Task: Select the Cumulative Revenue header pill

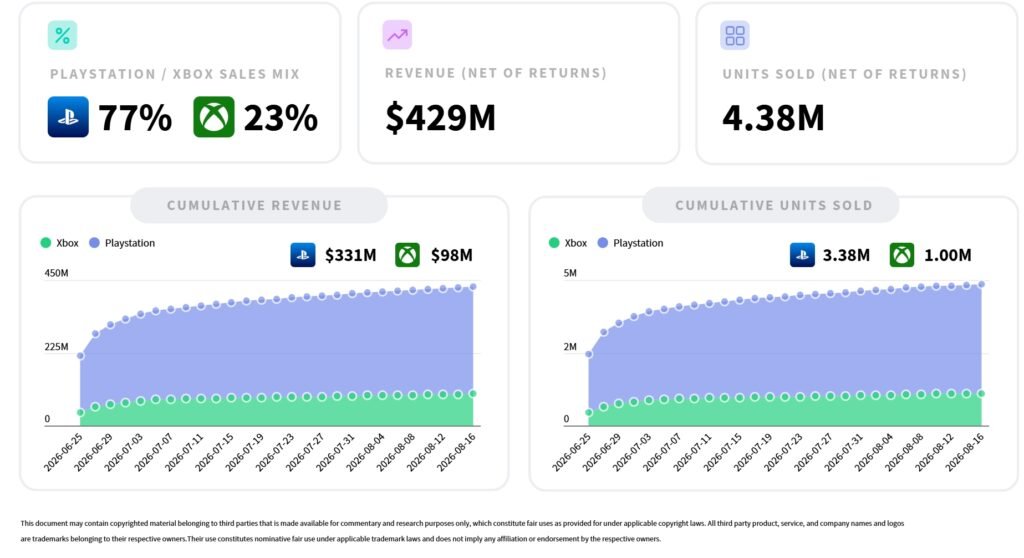Action: click(259, 205)
